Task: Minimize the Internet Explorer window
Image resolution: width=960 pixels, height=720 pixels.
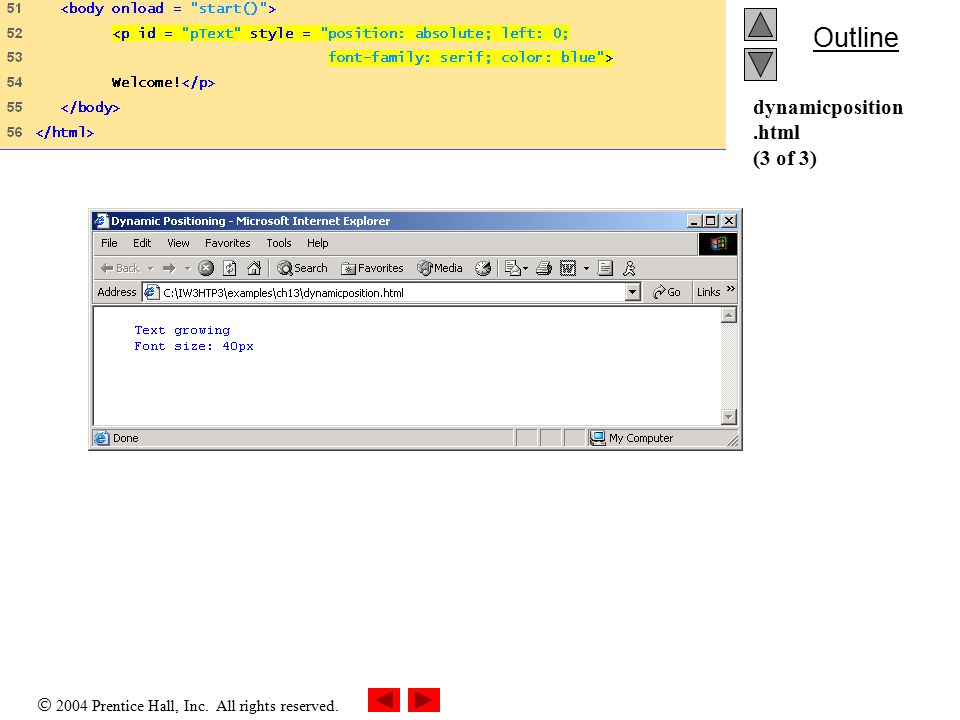Action: pyautogui.click(x=694, y=220)
